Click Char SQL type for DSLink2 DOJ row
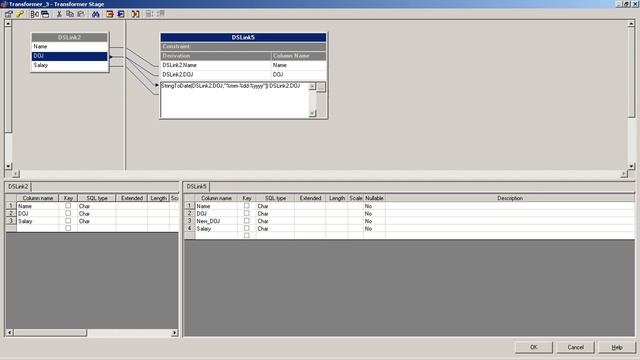This screenshot has width=640, height=360. pos(97,213)
